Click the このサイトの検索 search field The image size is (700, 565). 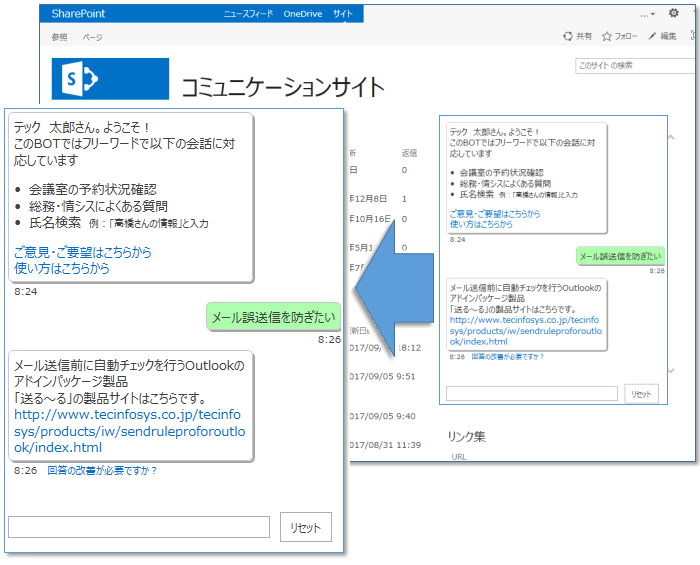[635, 66]
